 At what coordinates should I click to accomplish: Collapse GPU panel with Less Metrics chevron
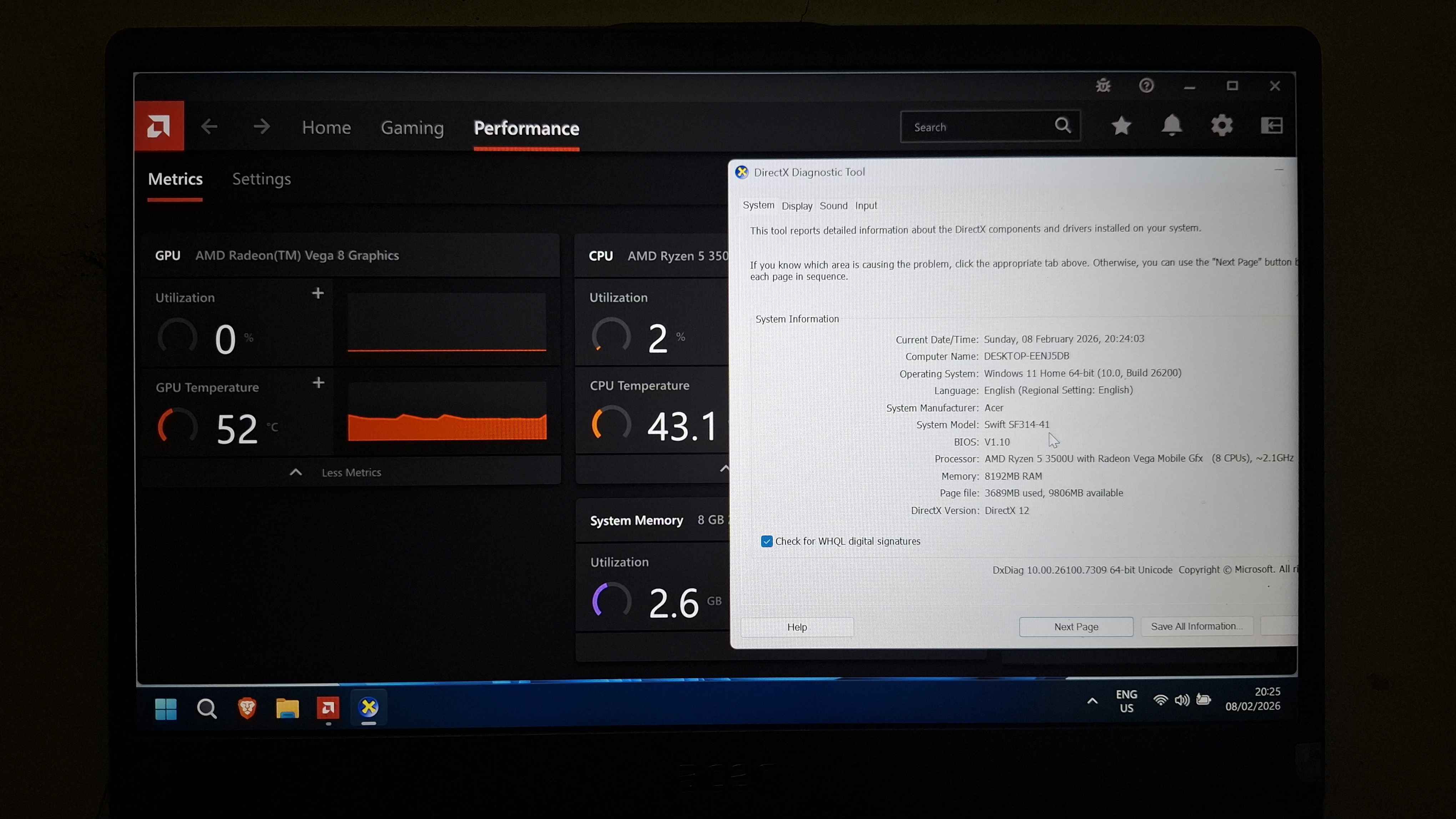click(x=295, y=472)
